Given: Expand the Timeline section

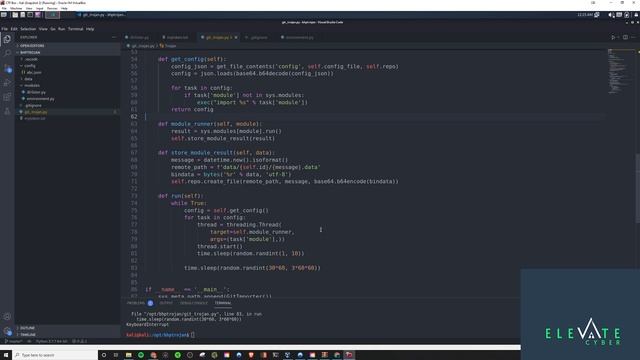Looking at the screenshot, I should click(67, 334).
